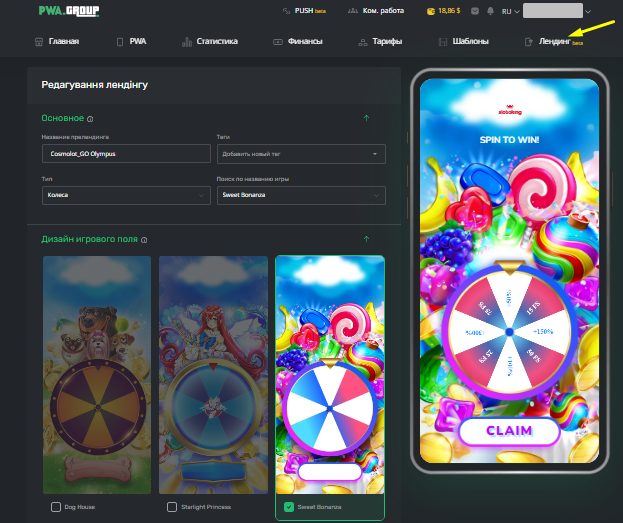Click the Starlight Princess label text
Screen dimensions: 623x523
206,507
